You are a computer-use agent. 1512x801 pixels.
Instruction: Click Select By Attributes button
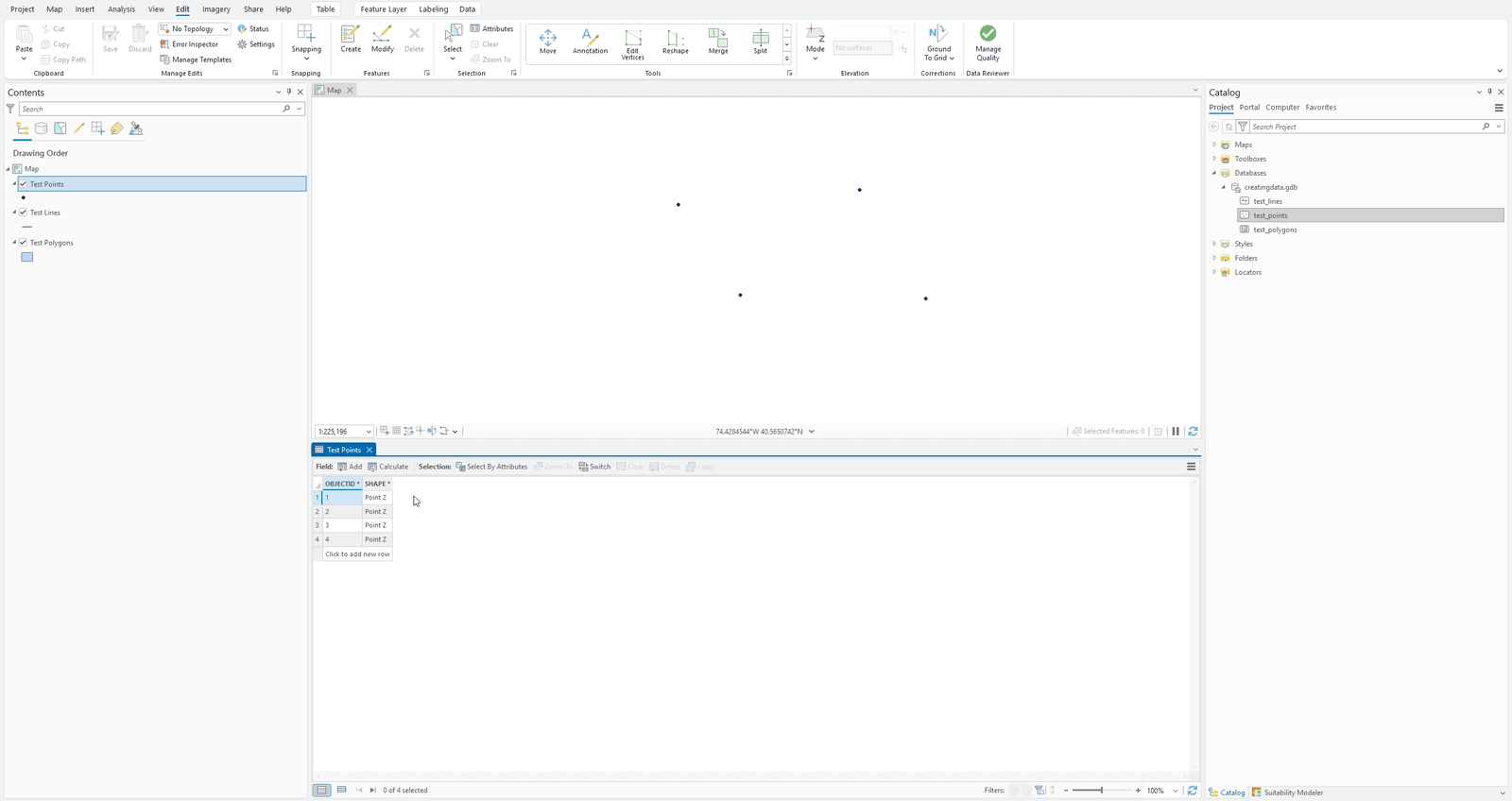coord(491,467)
